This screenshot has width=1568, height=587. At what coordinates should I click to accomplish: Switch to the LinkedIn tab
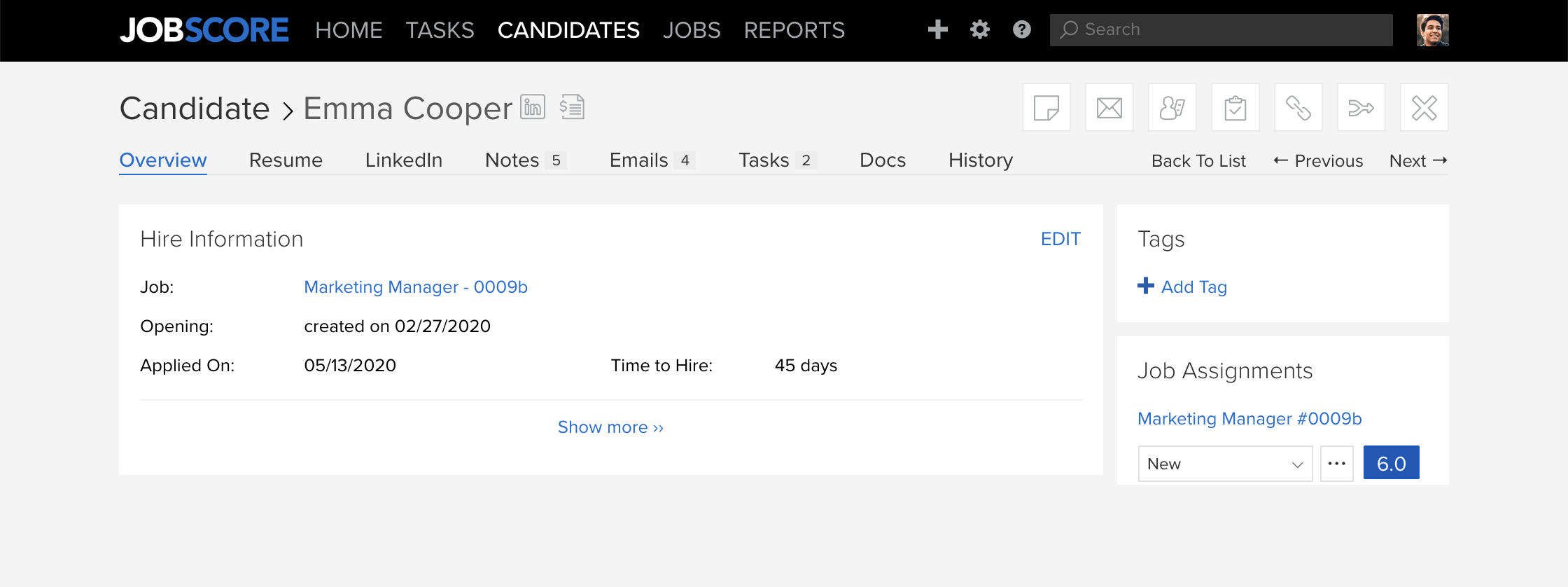coord(404,160)
